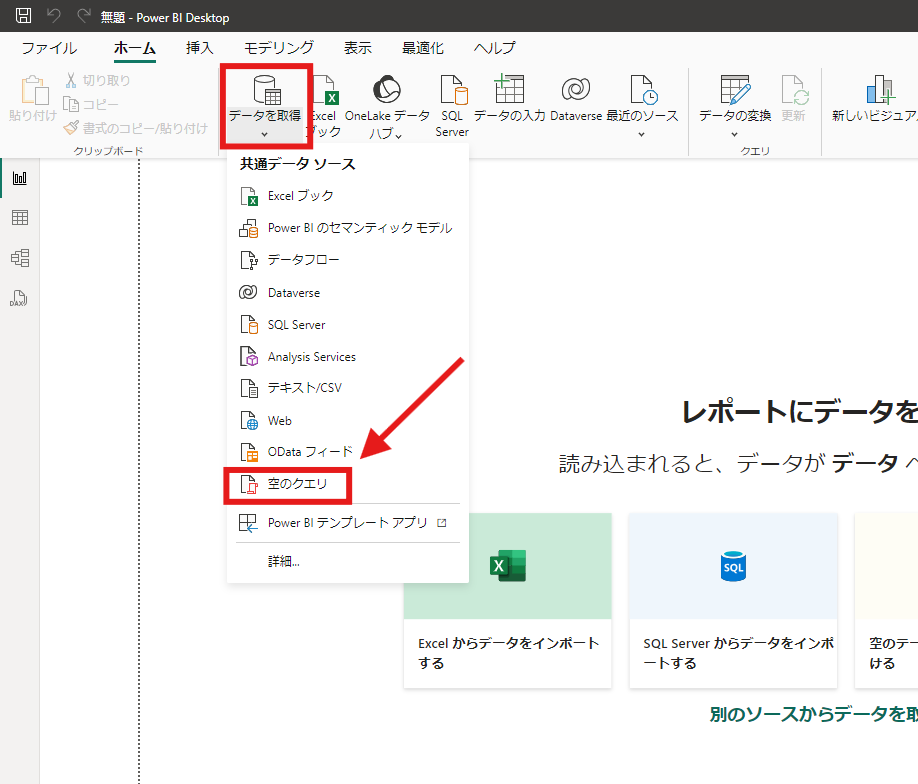Click the データを取得 database icon
Image resolution: width=918 pixels, height=784 pixels.
click(x=267, y=90)
